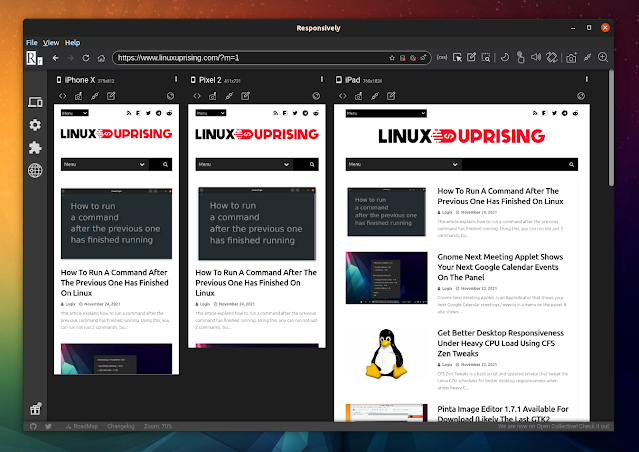The width and height of the screenshot is (639, 452).
Task: Expand top Menu dropdown in Pixel 2 preview
Action: [211, 113]
